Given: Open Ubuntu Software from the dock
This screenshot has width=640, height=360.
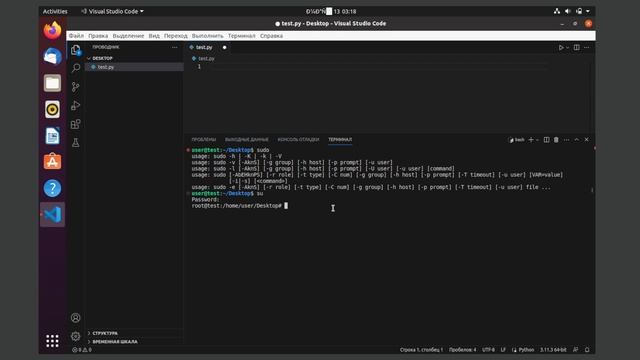Looking at the screenshot, I should (52, 162).
